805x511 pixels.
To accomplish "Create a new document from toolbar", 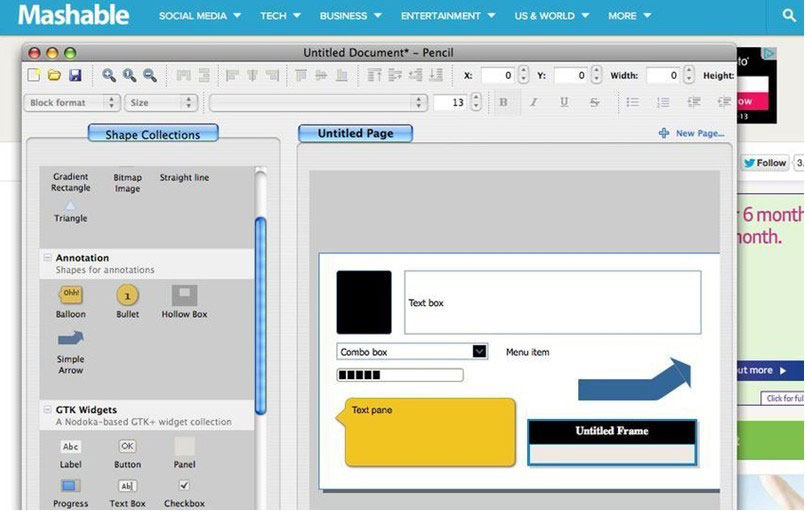I will pos(35,75).
